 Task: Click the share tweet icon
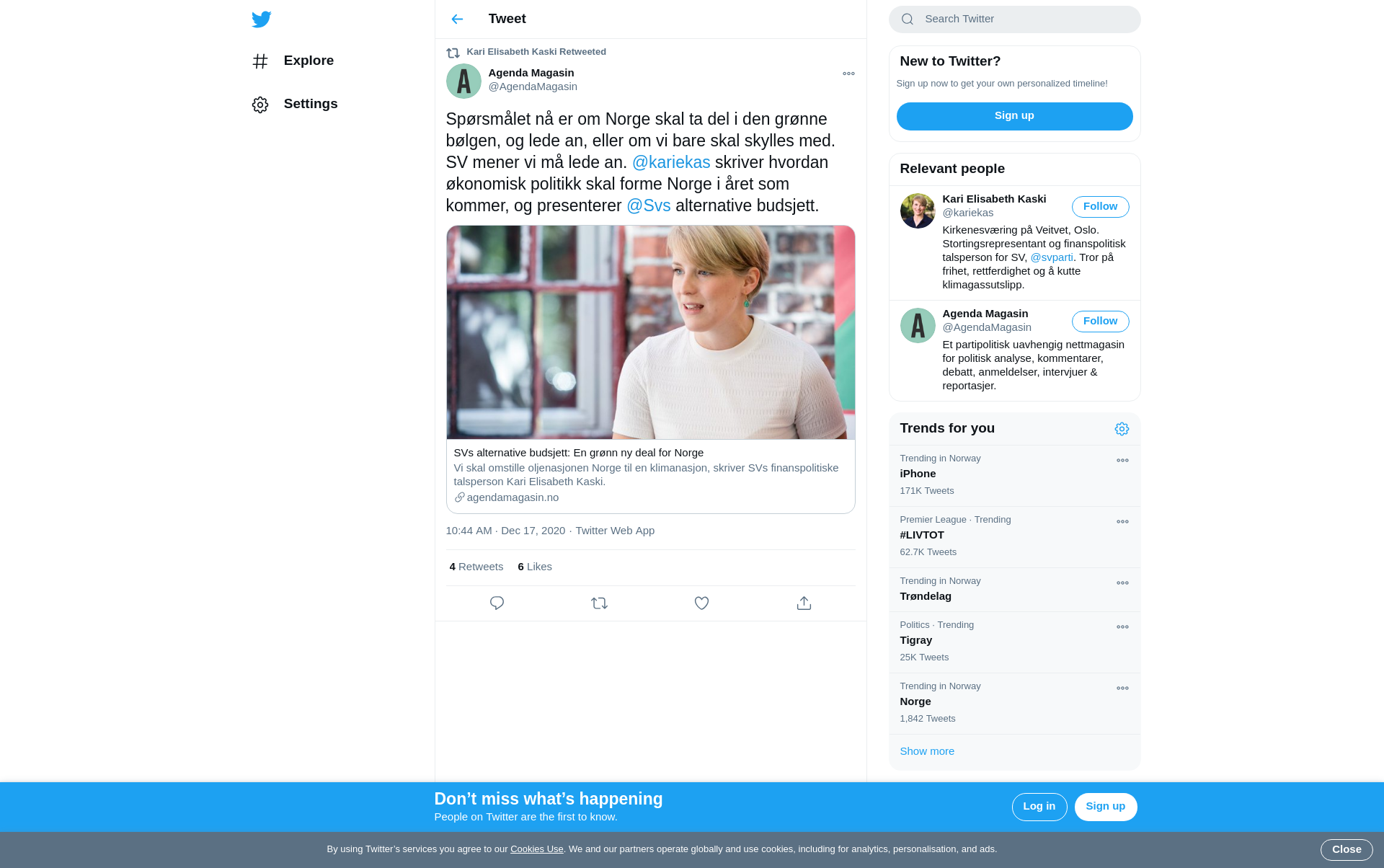[804, 603]
